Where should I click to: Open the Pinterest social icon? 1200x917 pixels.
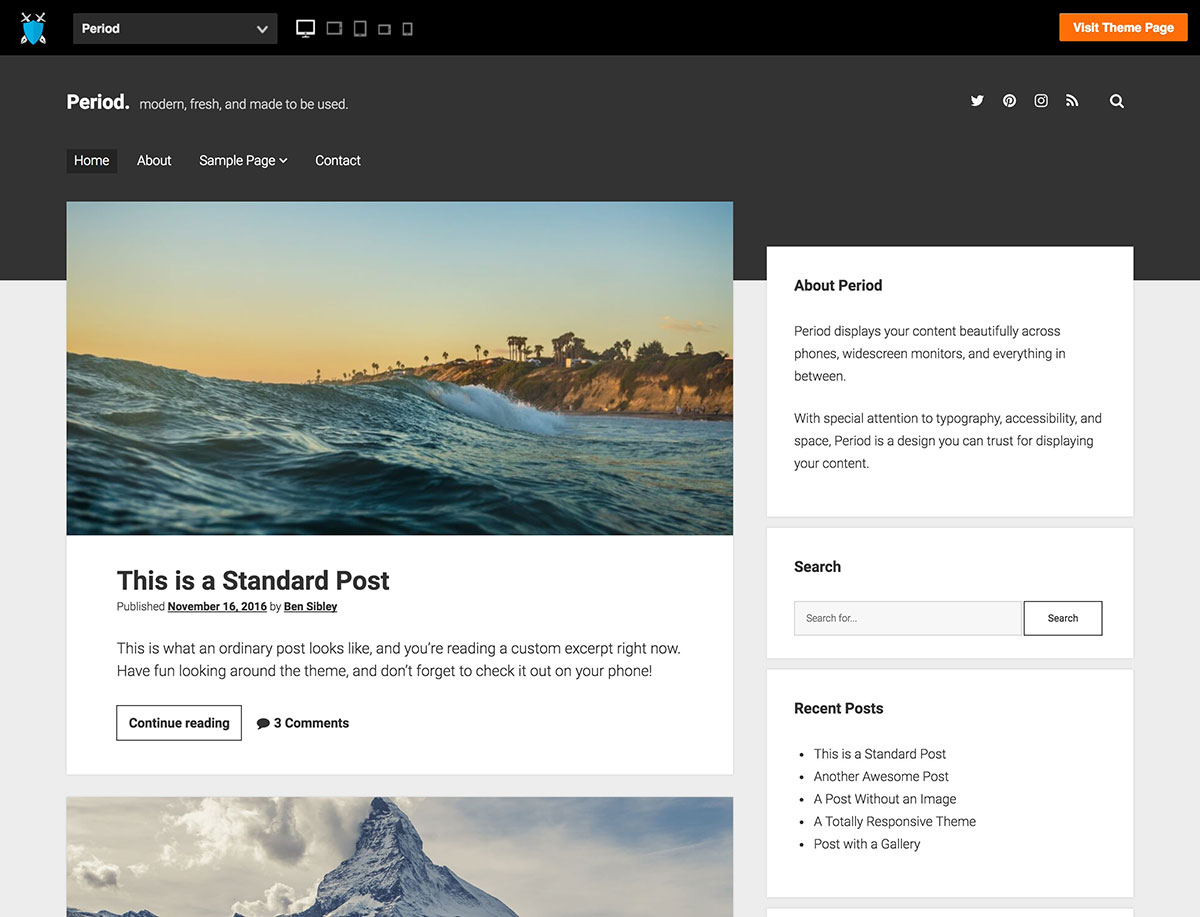tap(1009, 101)
